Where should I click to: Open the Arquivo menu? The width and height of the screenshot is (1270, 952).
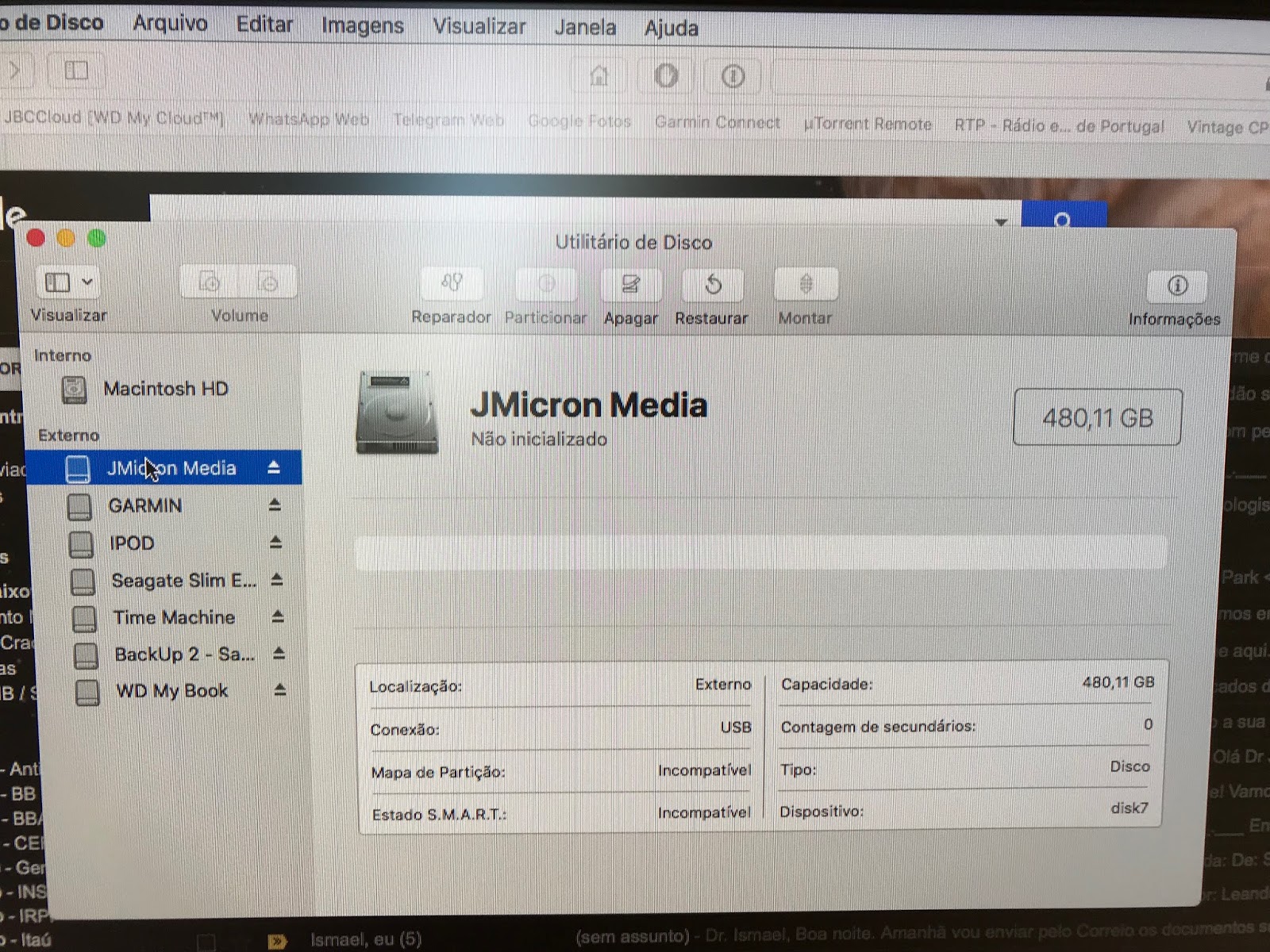coord(170,23)
